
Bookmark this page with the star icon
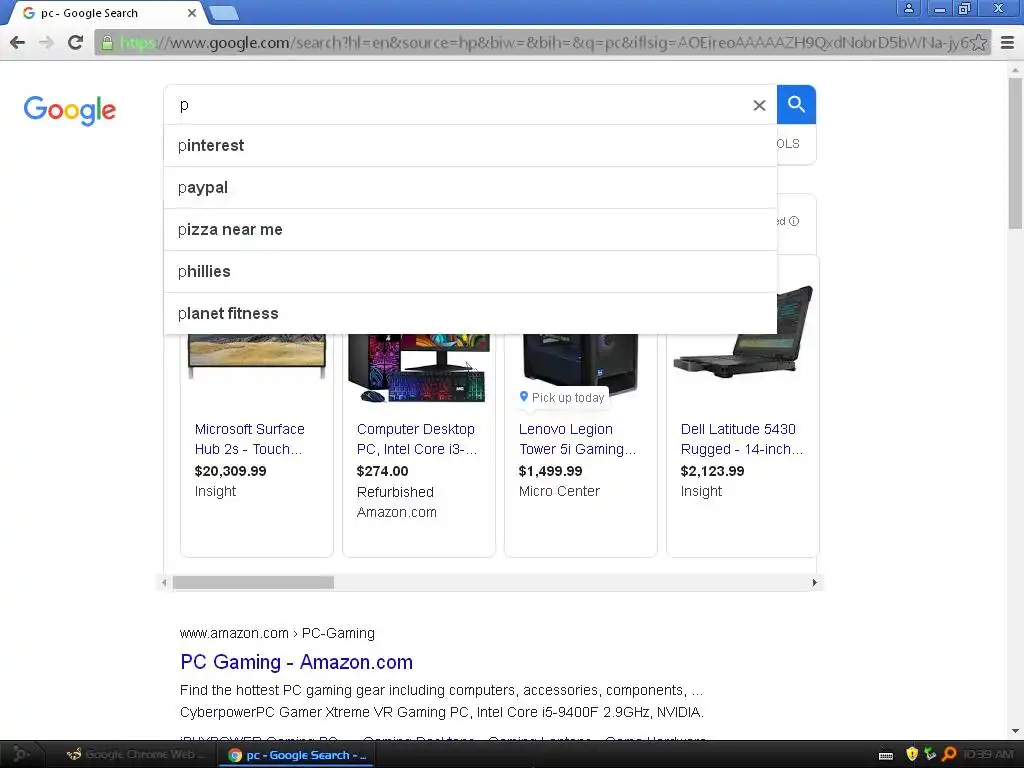click(978, 42)
